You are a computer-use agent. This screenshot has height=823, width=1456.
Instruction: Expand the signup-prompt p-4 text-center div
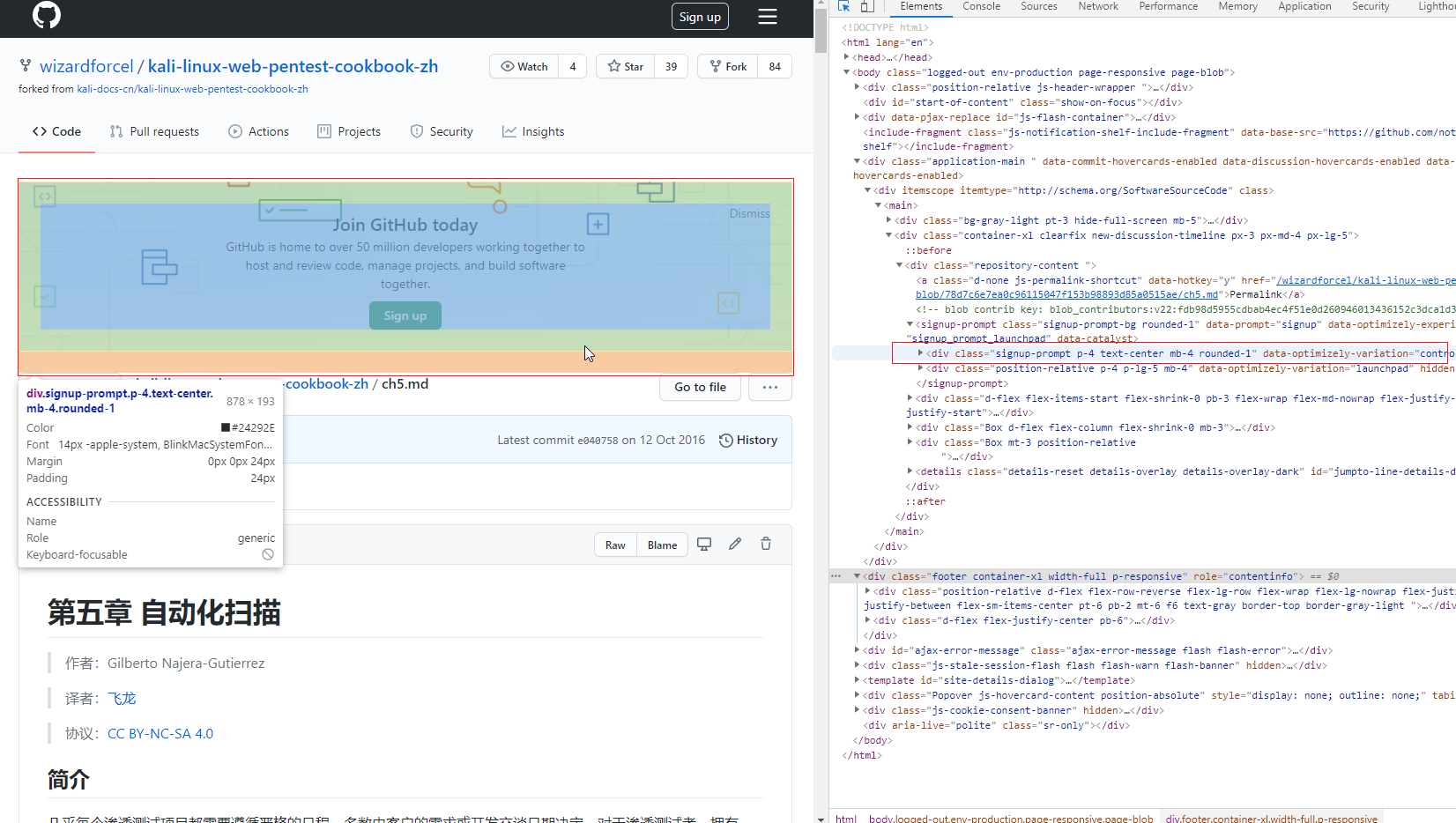920,353
